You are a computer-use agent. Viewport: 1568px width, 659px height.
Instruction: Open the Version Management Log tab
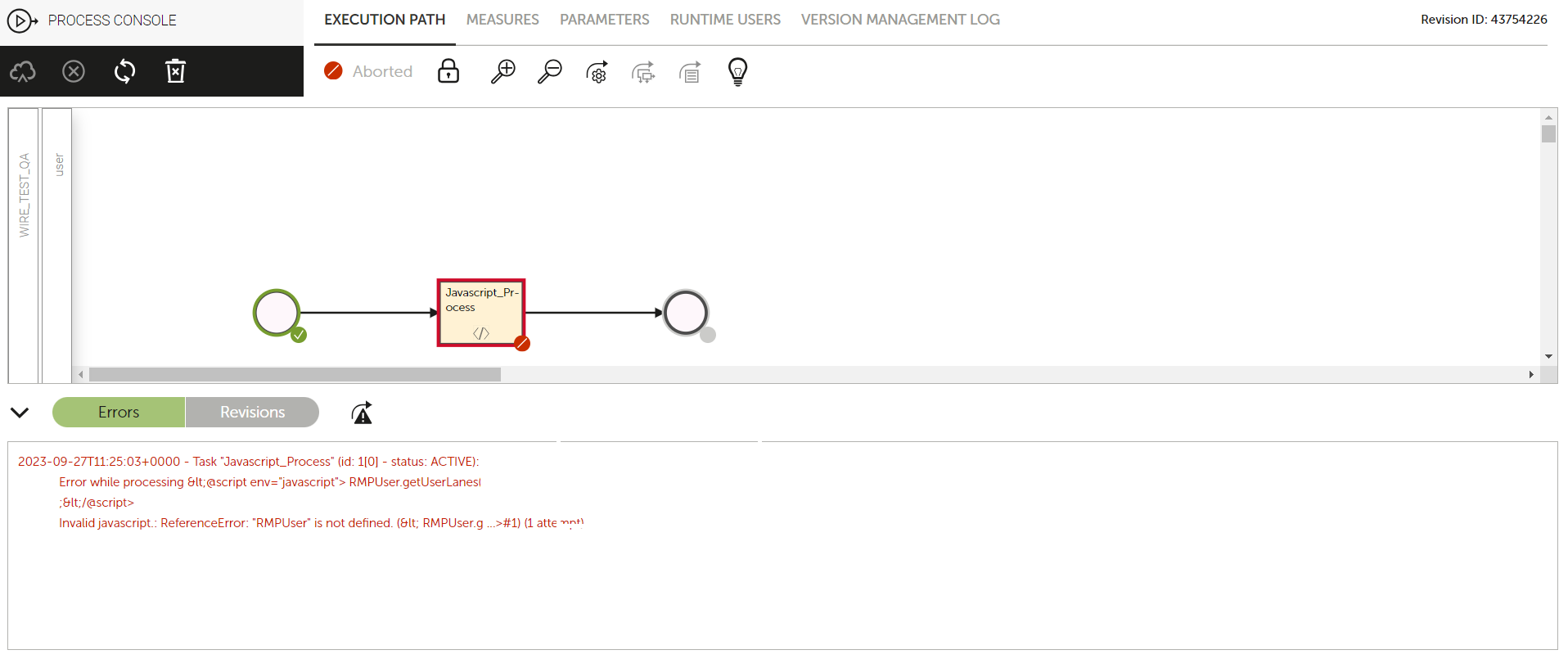(x=900, y=20)
